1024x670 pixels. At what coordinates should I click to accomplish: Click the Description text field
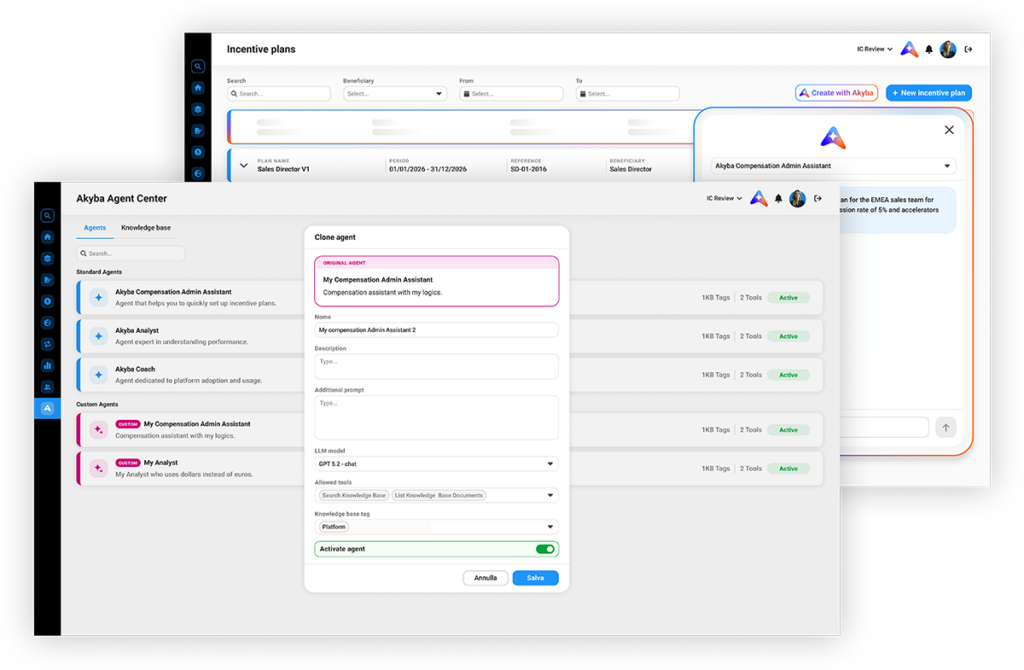436,366
